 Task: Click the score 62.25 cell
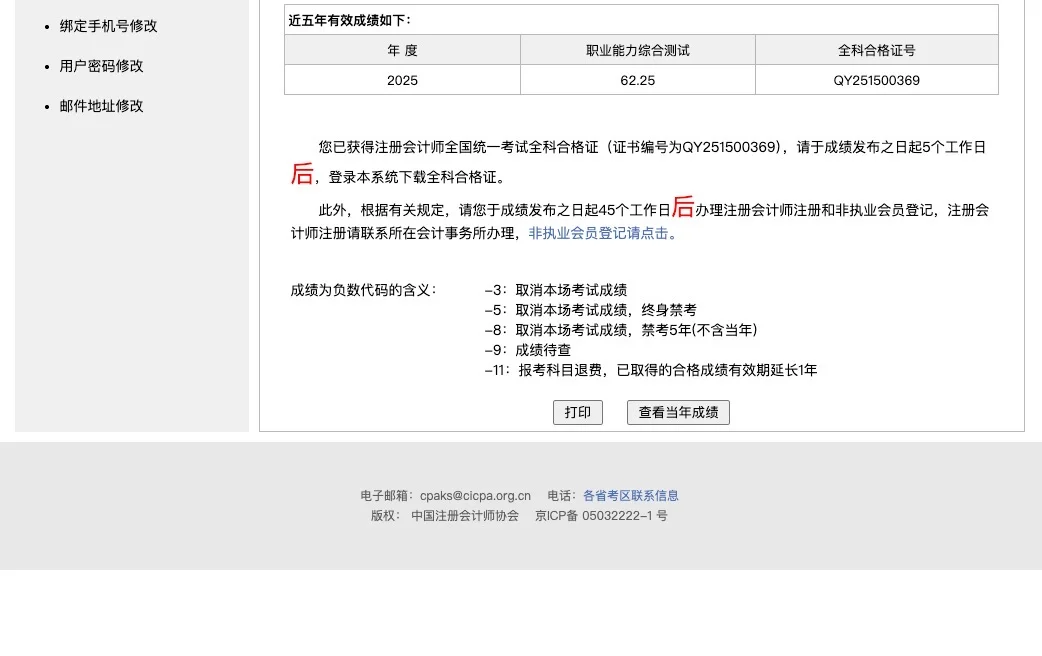(x=637, y=80)
